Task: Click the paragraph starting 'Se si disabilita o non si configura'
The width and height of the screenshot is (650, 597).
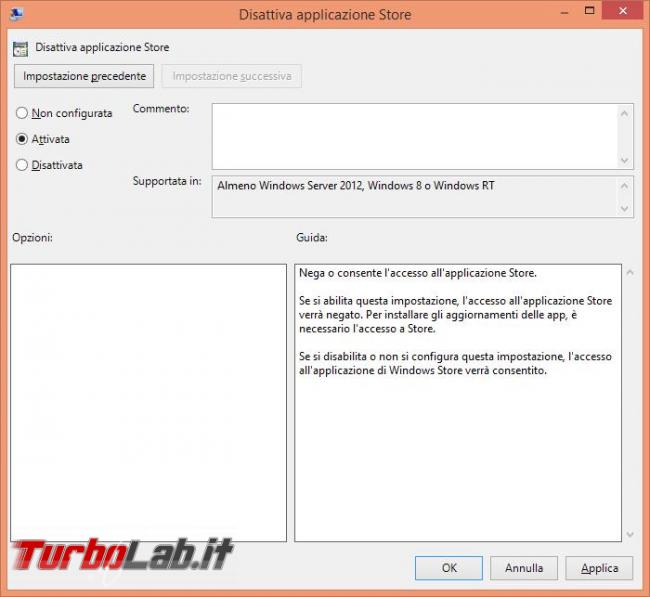Action: 455,363
